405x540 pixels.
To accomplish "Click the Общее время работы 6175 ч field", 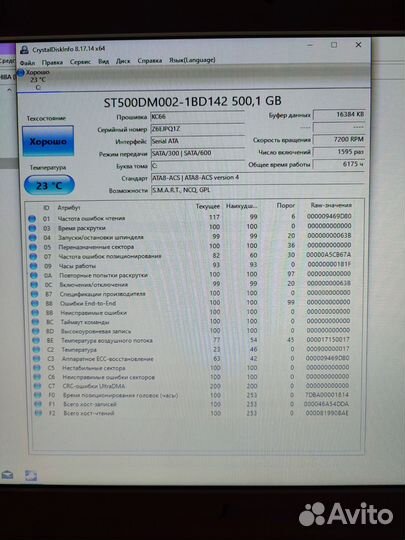I will point(339,164).
